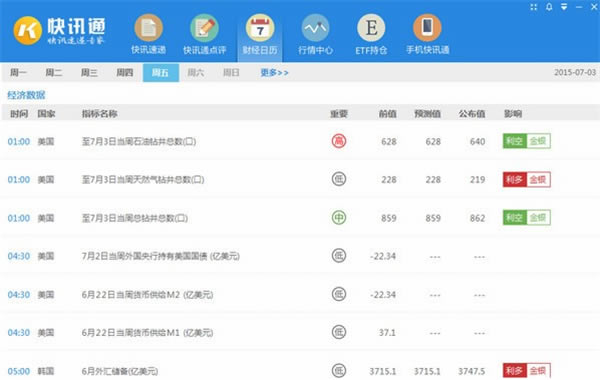Switch to 周日 tab
This screenshot has height=380, width=600.
coord(231,73)
